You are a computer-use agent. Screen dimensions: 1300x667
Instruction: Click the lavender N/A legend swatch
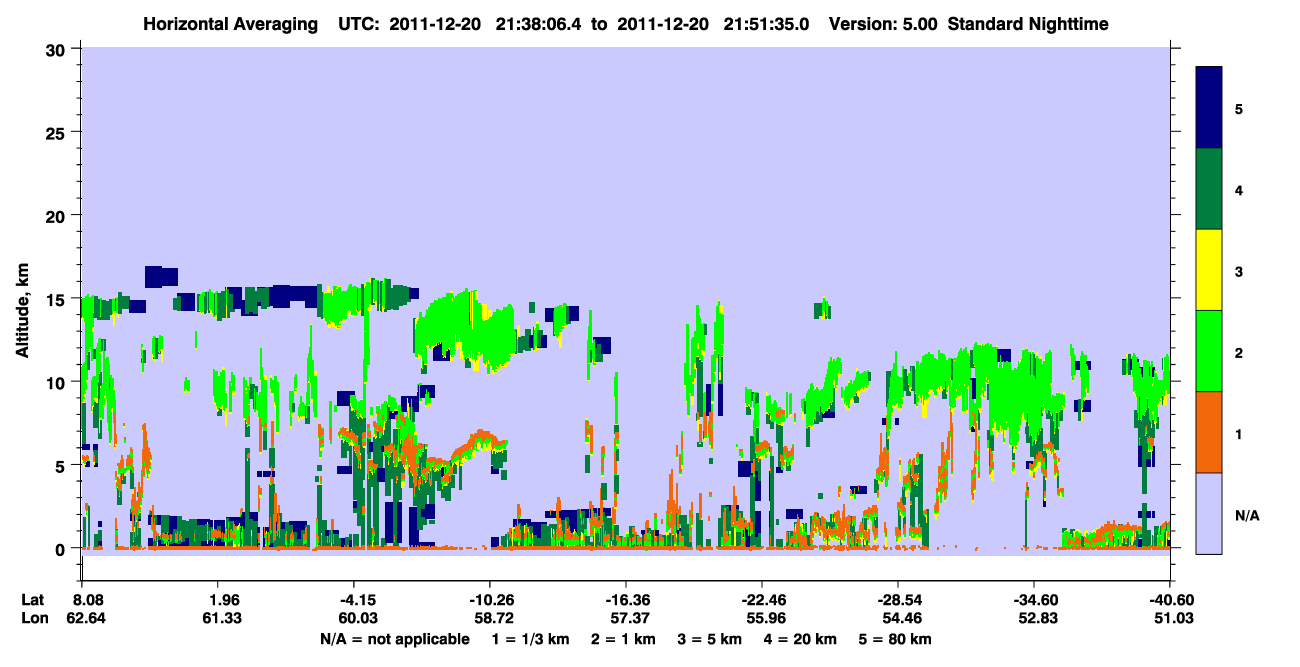pos(1209,513)
